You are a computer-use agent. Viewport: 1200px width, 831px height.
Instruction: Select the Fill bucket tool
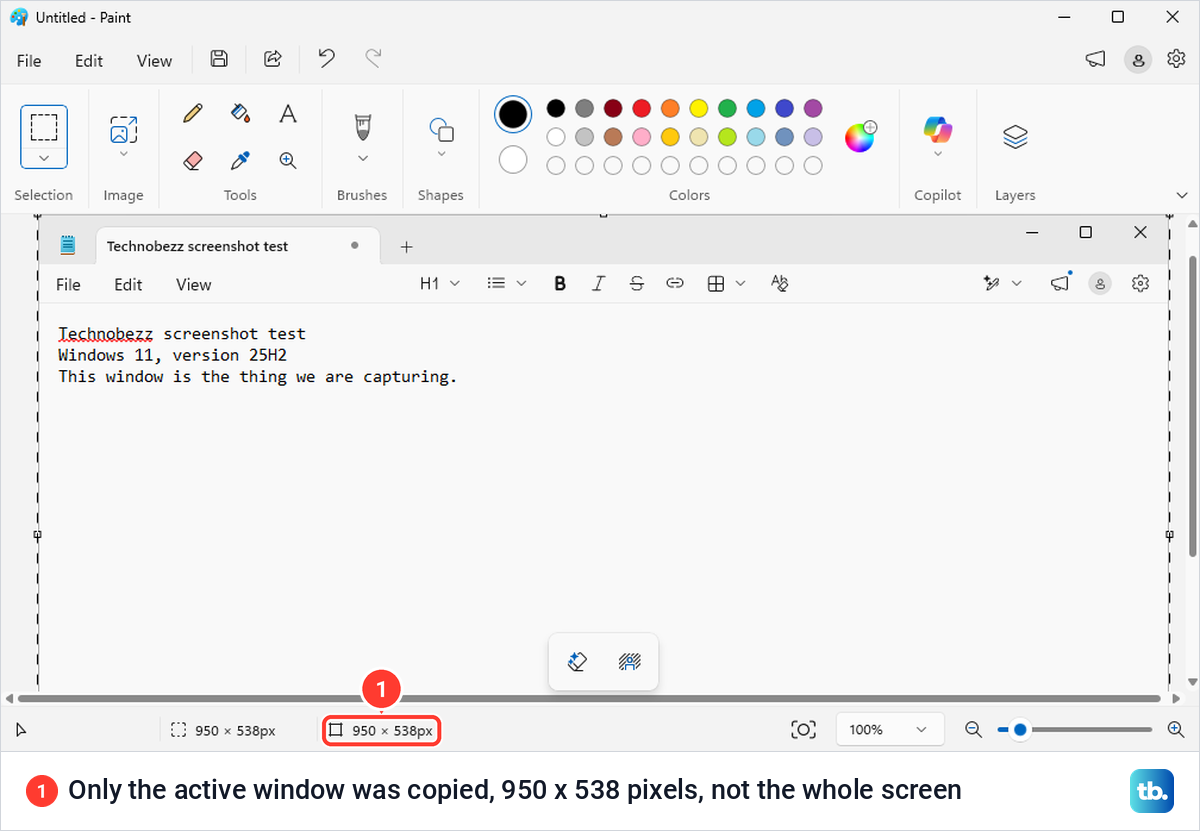[x=240, y=113]
